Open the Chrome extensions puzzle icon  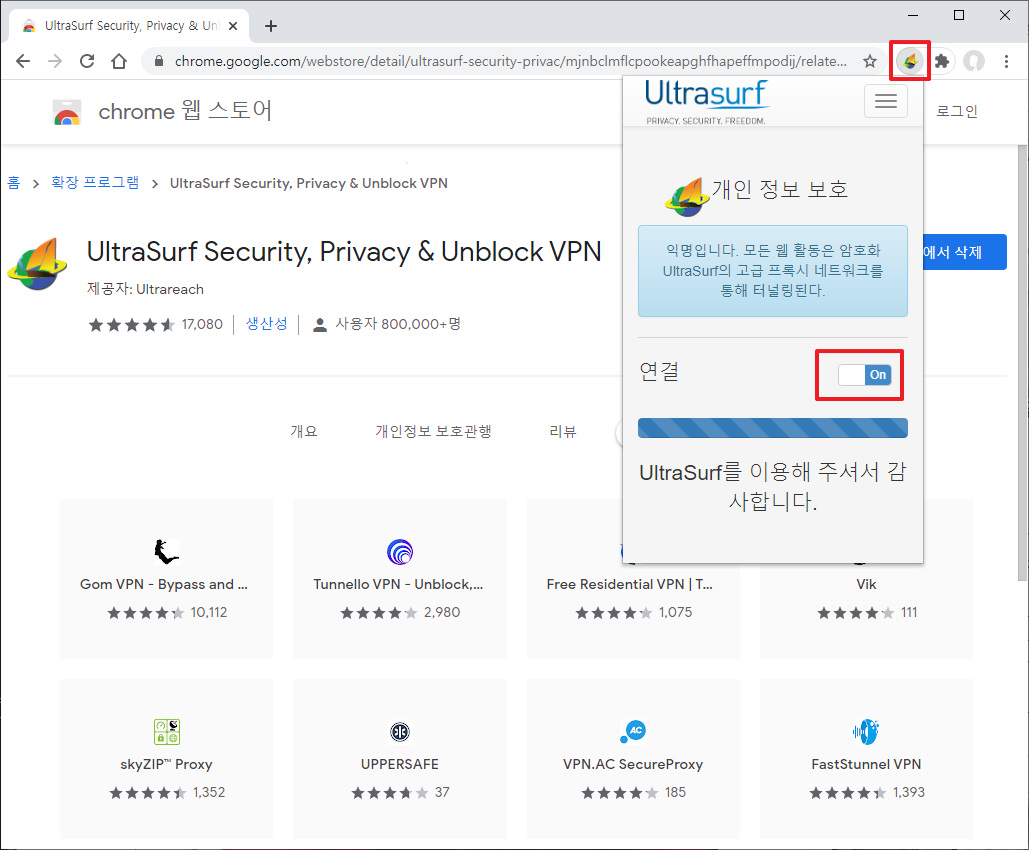click(x=942, y=62)
